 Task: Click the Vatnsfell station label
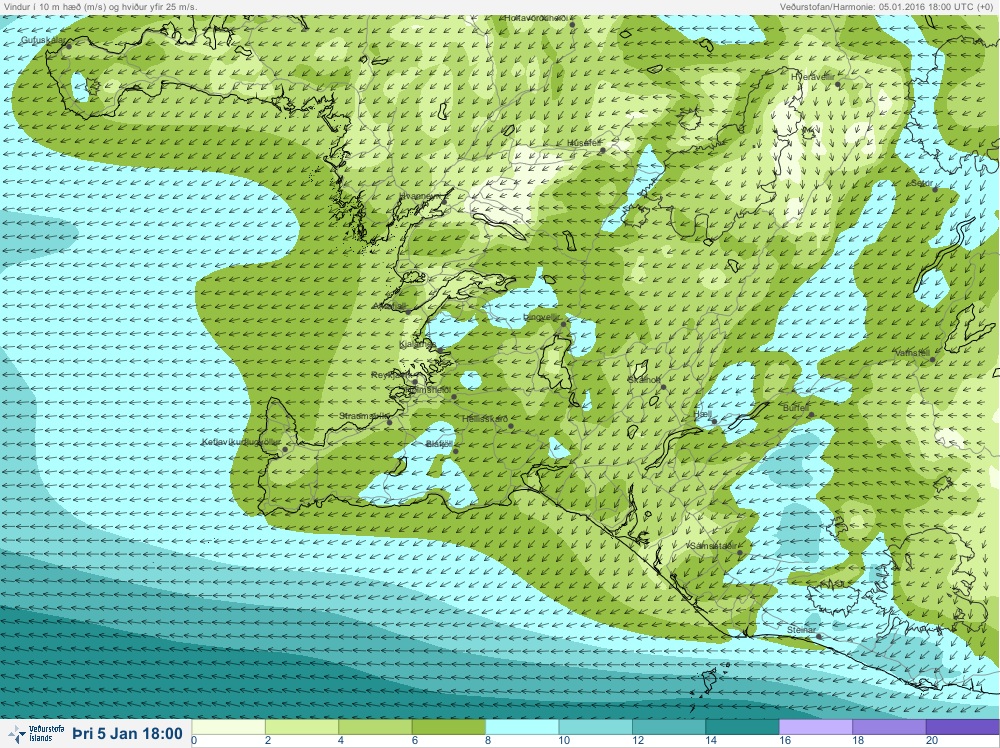coord(913,353)
